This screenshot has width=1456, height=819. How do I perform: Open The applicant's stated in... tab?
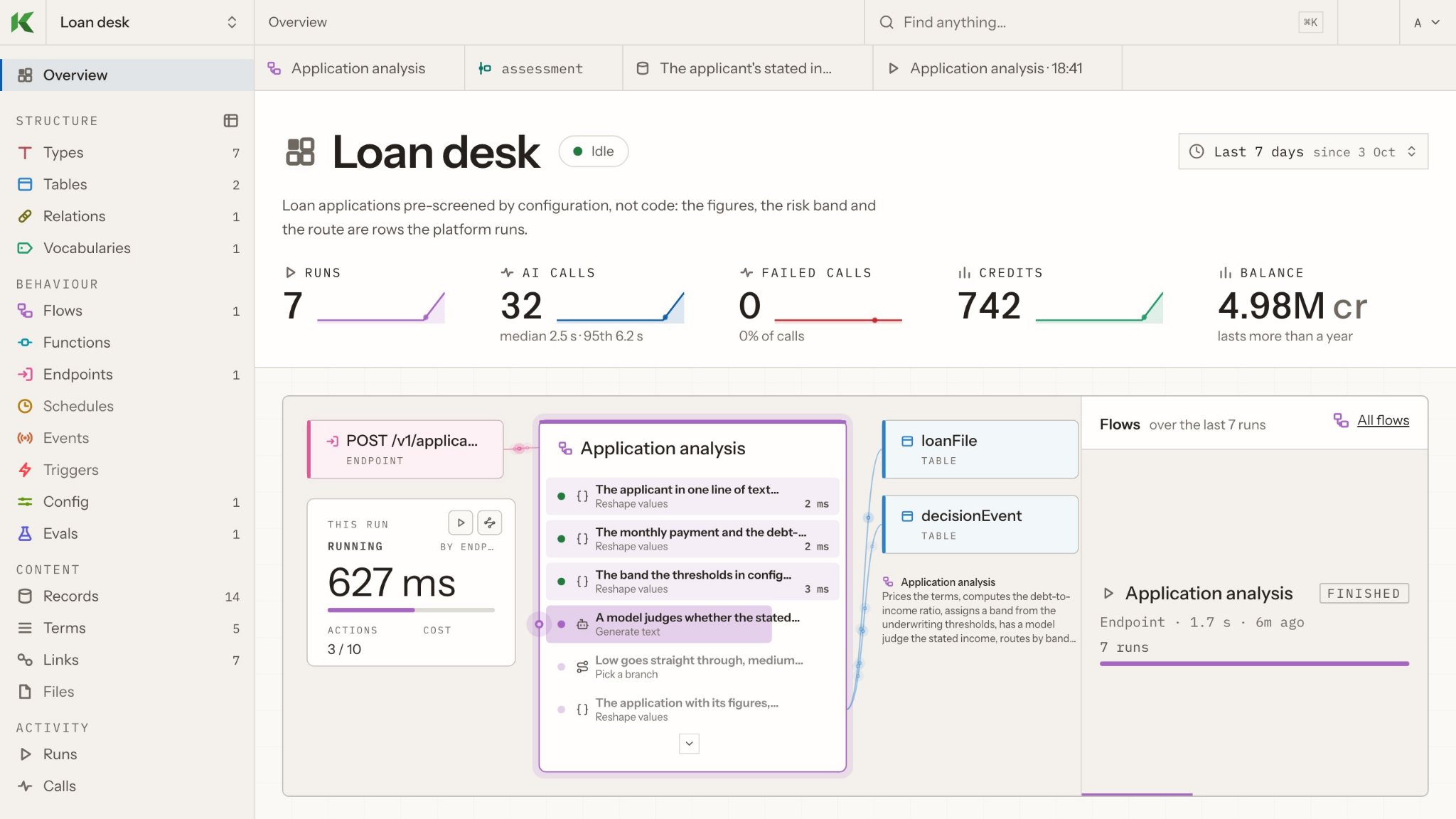click(747, 68)
